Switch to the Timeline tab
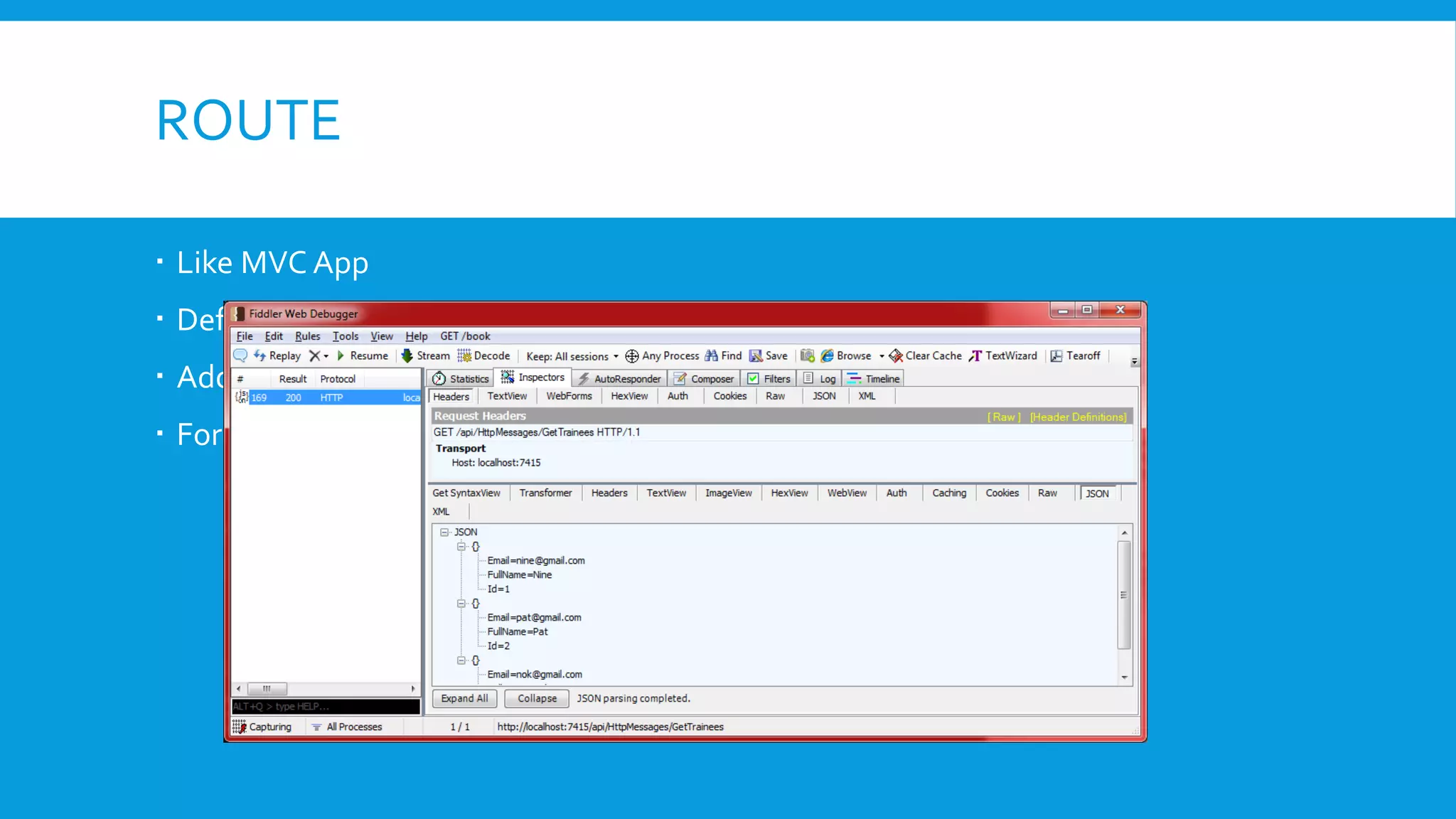The image size is (1456, 819). (x=874, y=379)
